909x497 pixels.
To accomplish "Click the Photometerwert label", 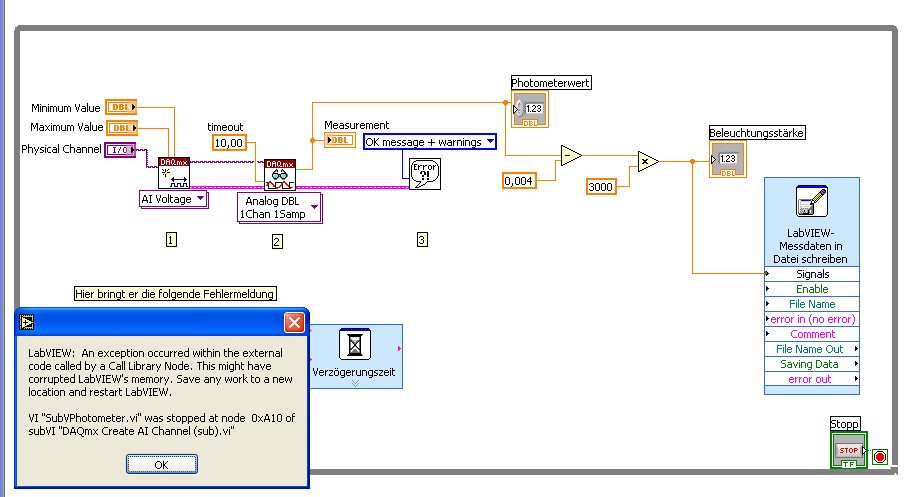I will click(551, 83).
